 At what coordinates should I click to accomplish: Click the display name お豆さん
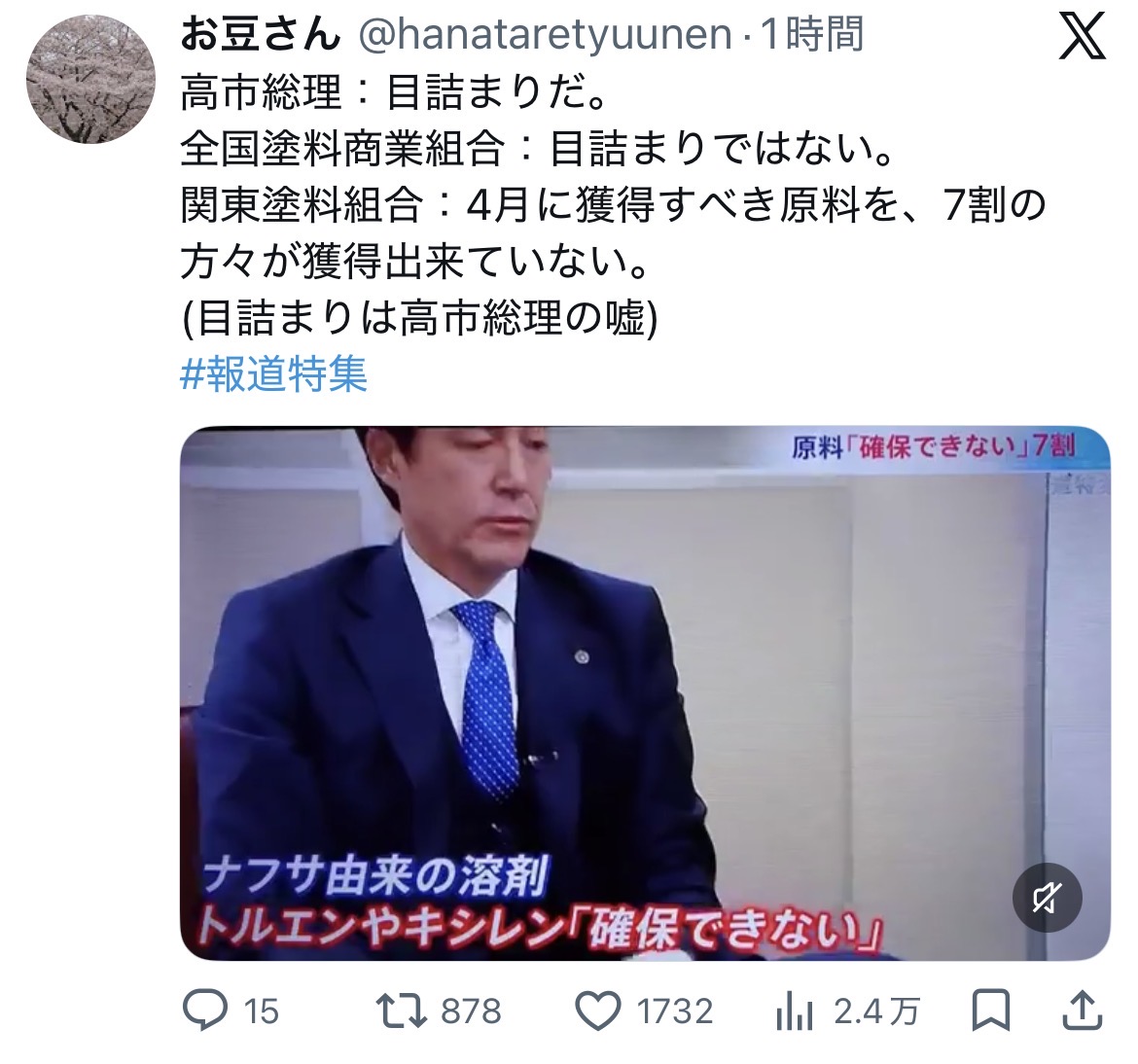(261, 34)
